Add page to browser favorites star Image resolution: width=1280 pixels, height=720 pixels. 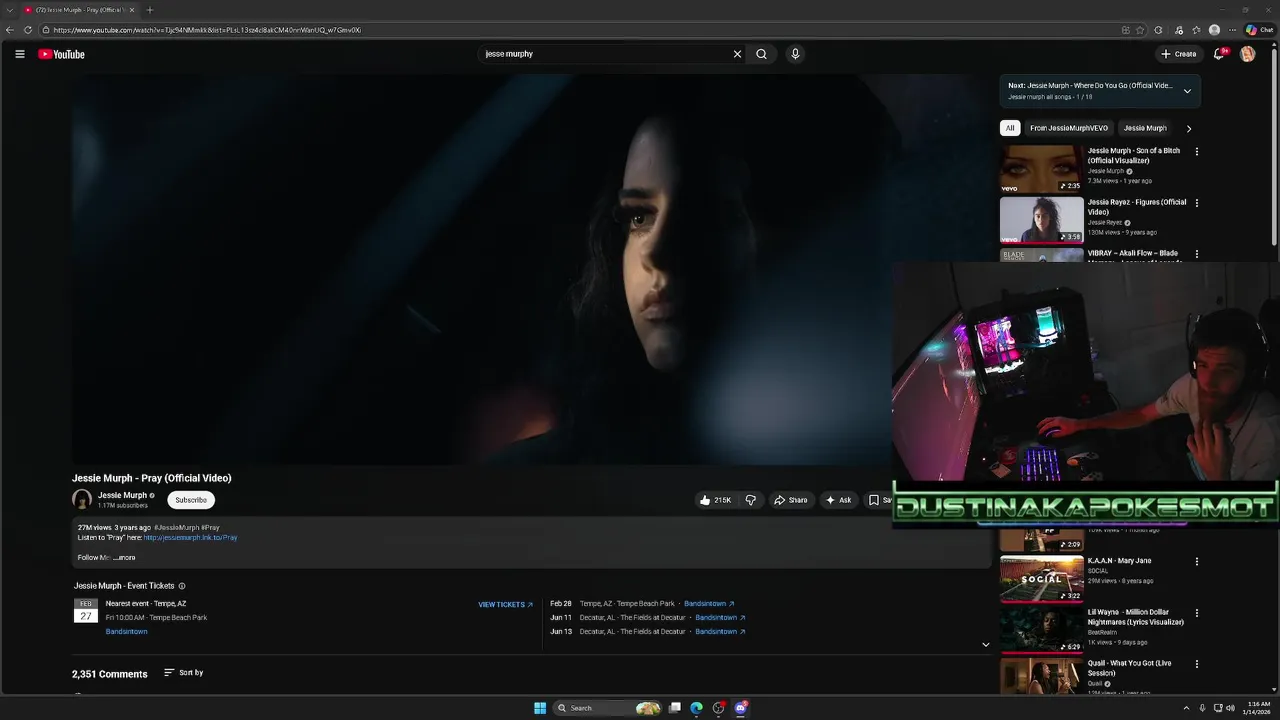coord(1140,30)
